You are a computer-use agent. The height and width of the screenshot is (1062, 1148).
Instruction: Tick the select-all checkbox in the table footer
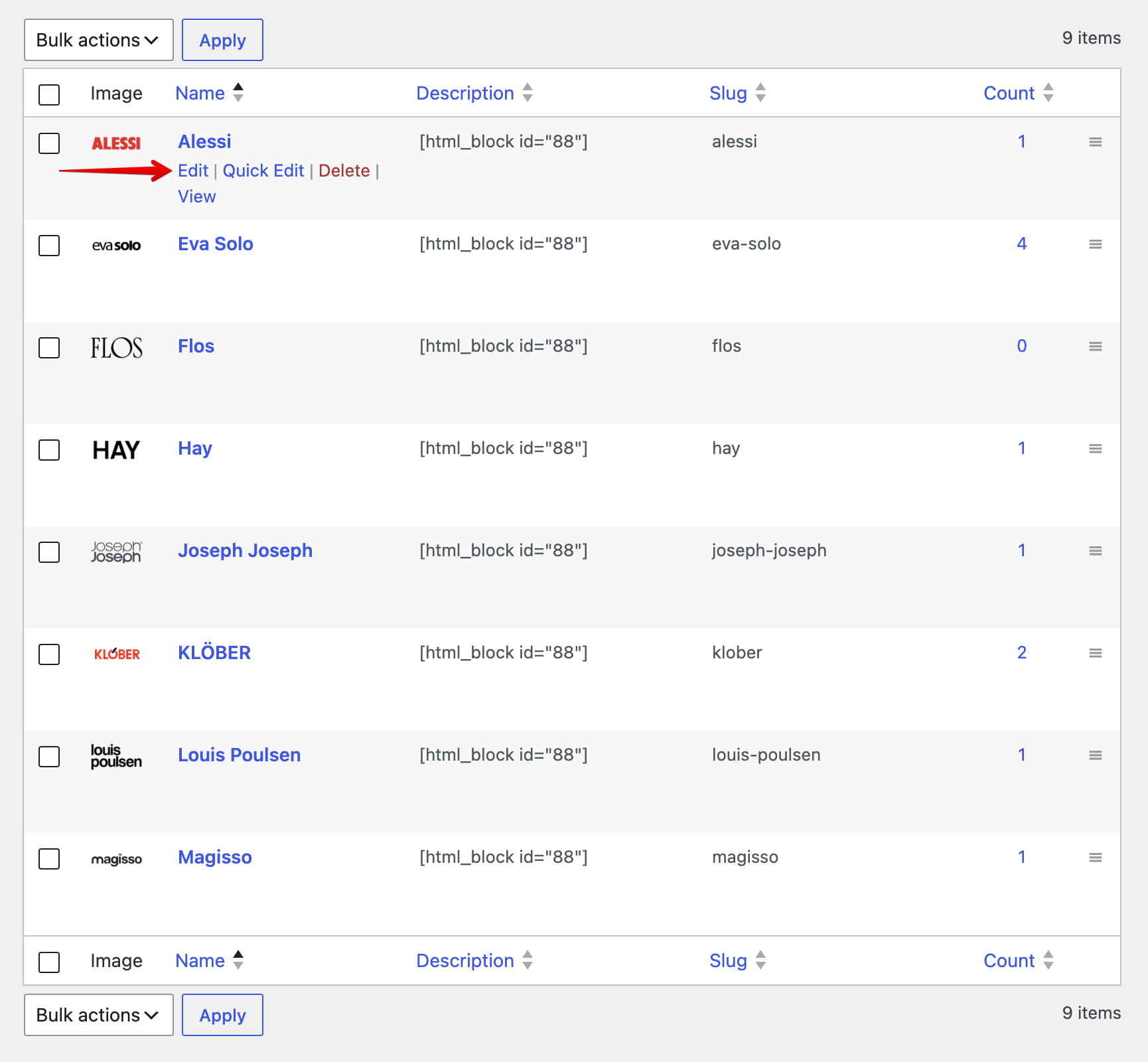pos(49,962)
